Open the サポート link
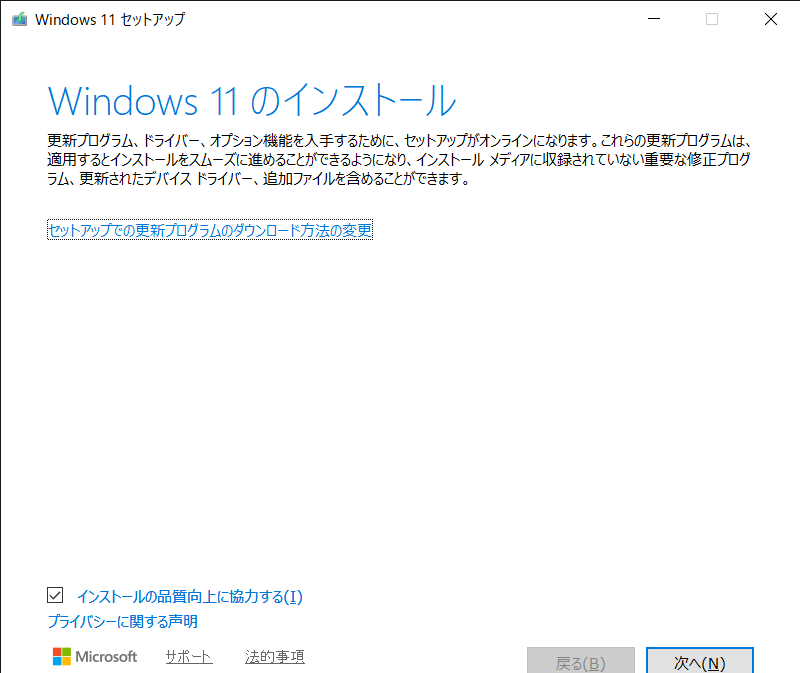 click(189, 657)
